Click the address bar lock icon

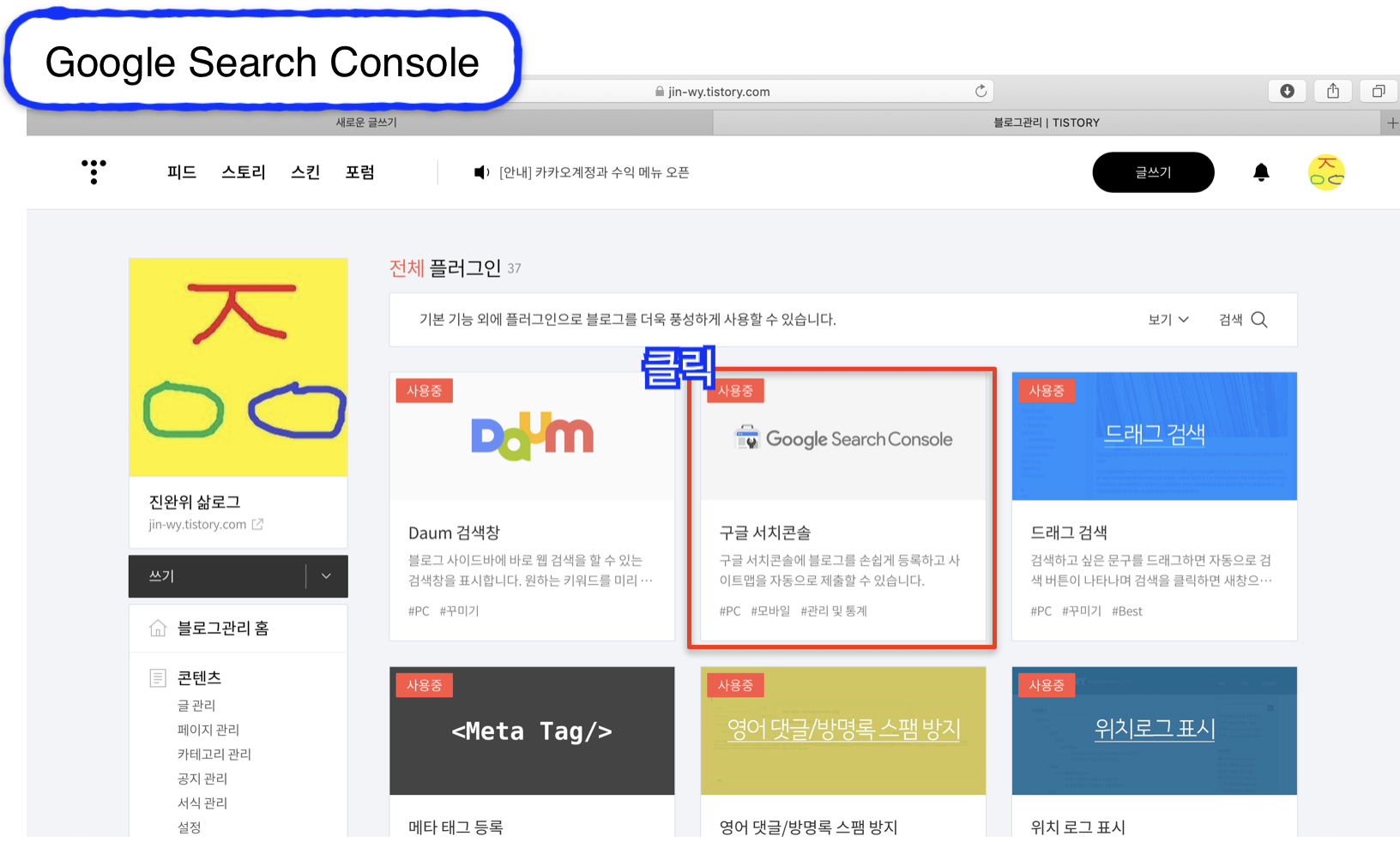pos(660,91)
